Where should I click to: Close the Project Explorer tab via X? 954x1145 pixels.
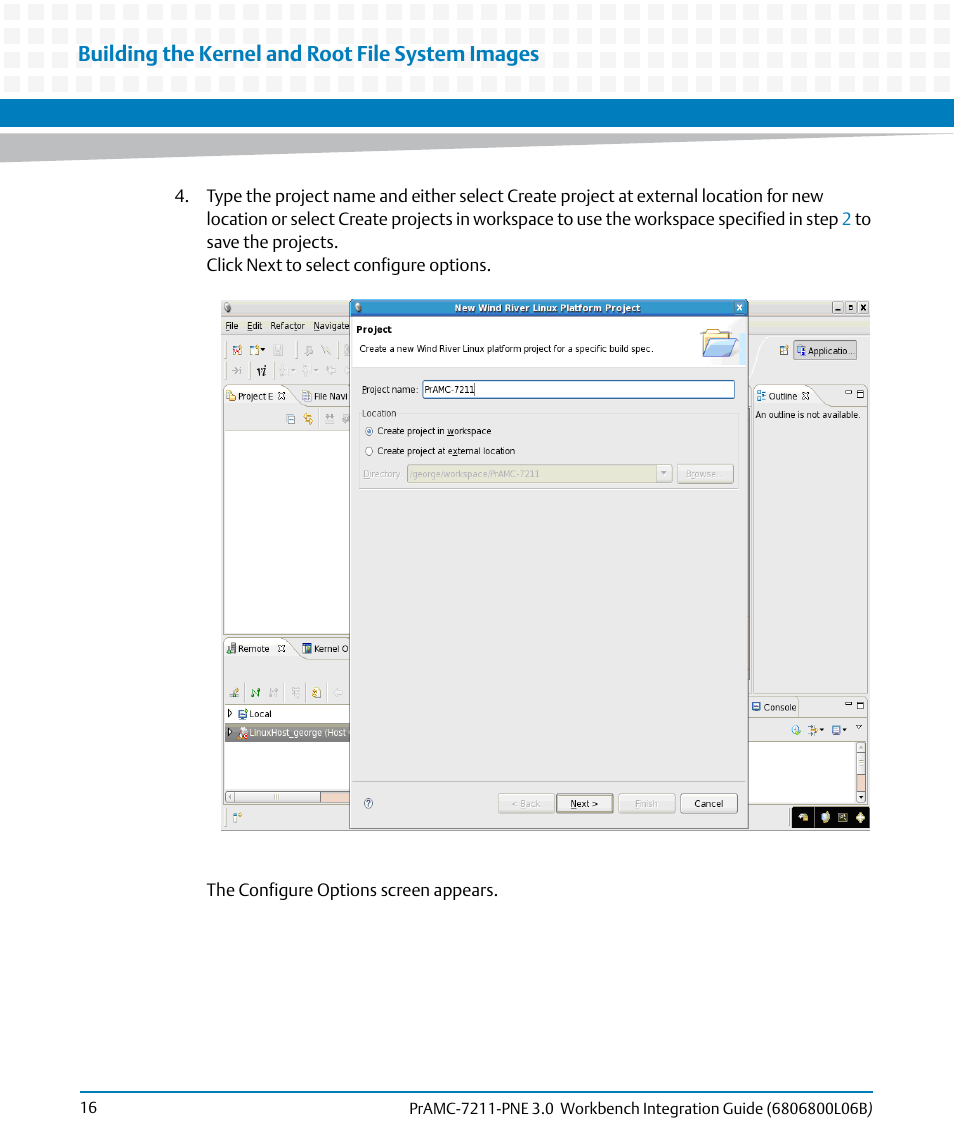coord(282,396)
